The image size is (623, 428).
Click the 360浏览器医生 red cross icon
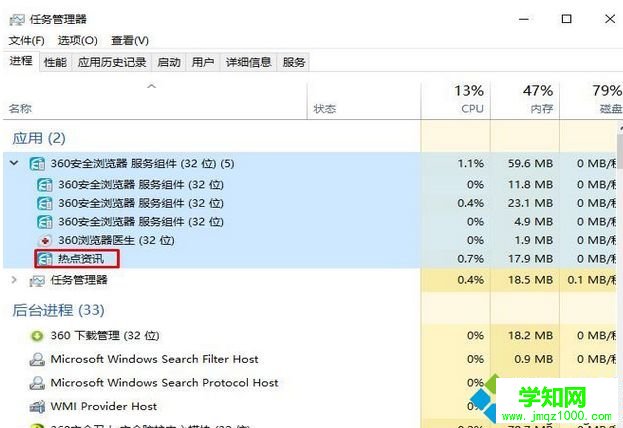[45, 240]
